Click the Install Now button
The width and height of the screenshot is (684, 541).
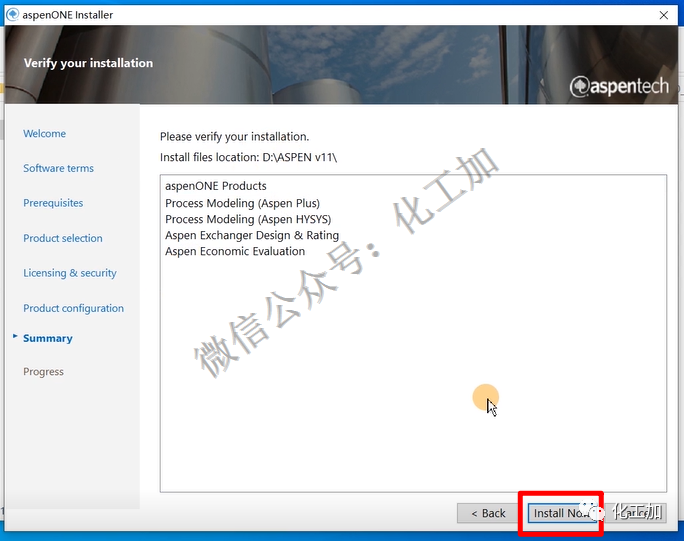tap(561, 513)
